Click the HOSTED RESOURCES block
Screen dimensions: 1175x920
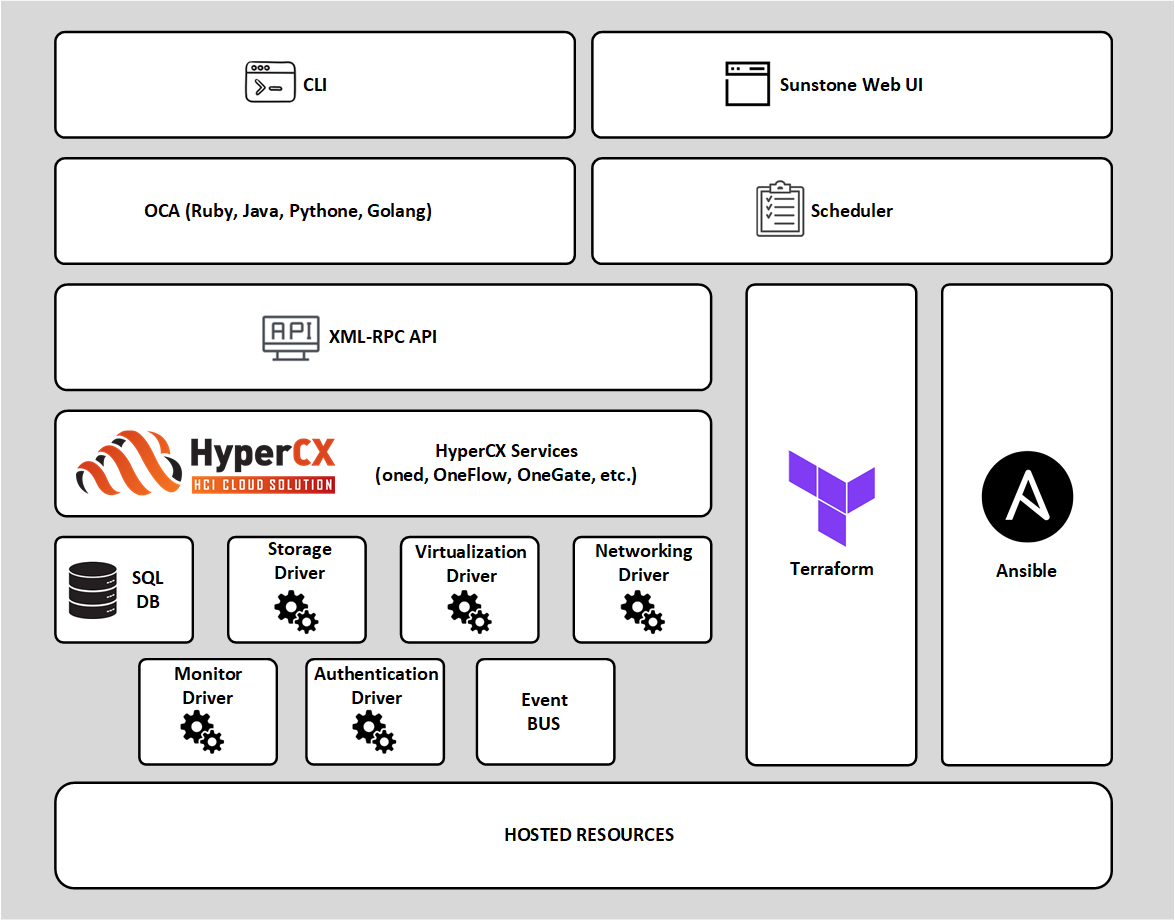[588, 835]
